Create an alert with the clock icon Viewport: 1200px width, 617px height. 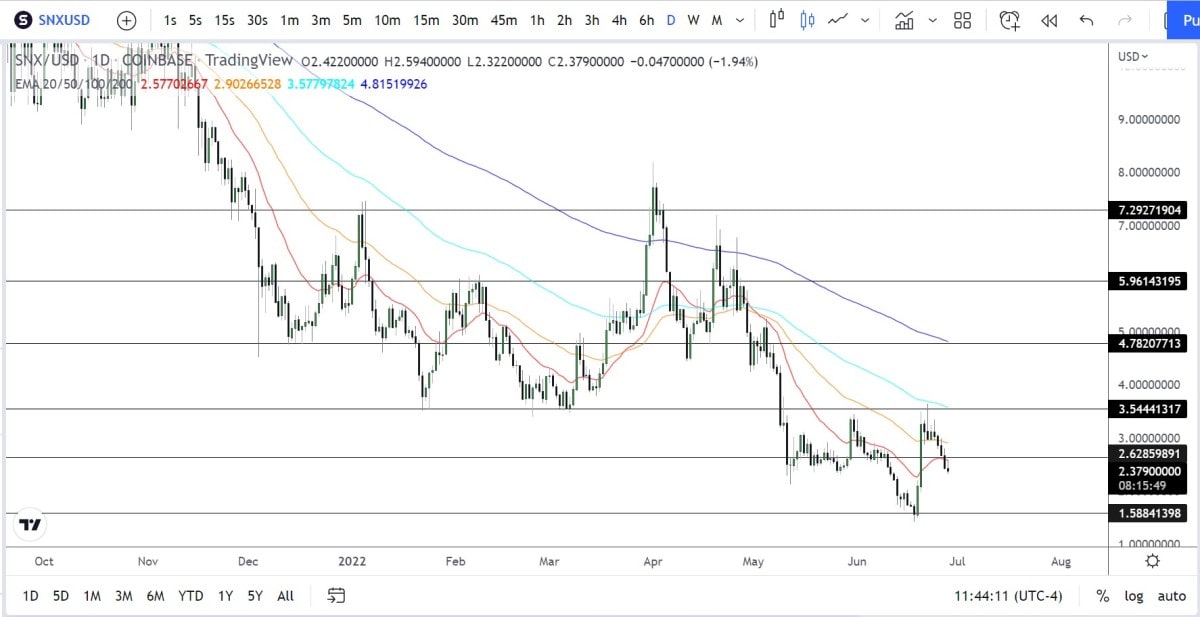point(1010,19)
